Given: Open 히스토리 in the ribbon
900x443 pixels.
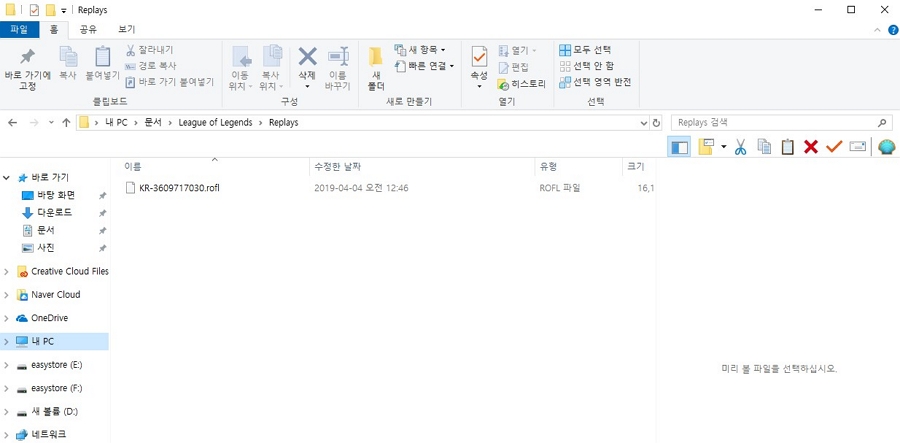Looking at the screenshot, I should pos(521,84).
